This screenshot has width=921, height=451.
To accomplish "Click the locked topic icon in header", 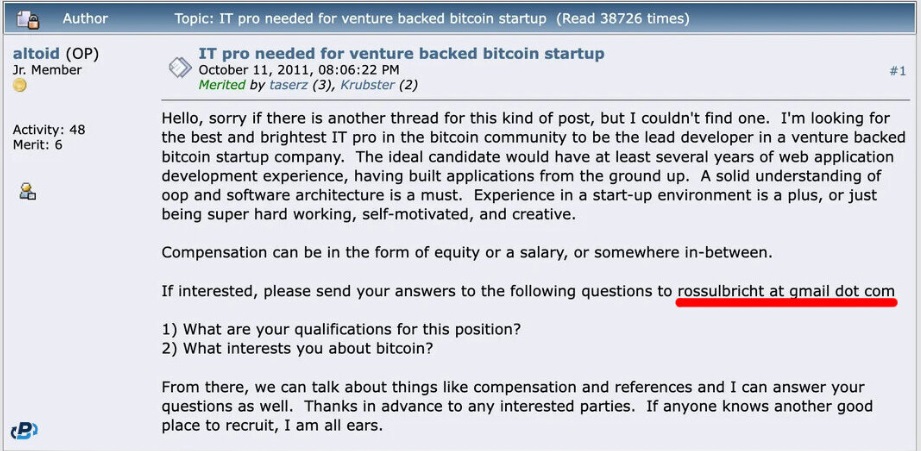I will [27, 19].
